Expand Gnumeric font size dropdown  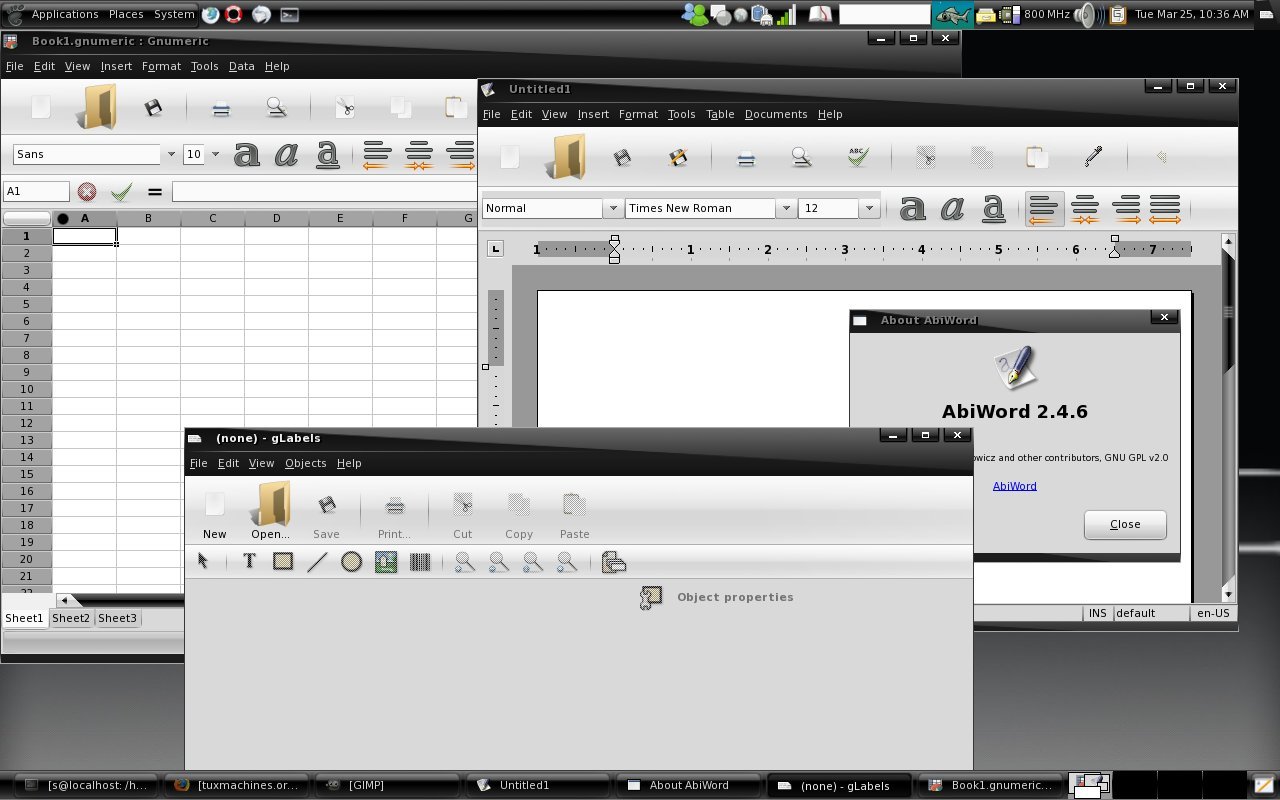[216, 154]
